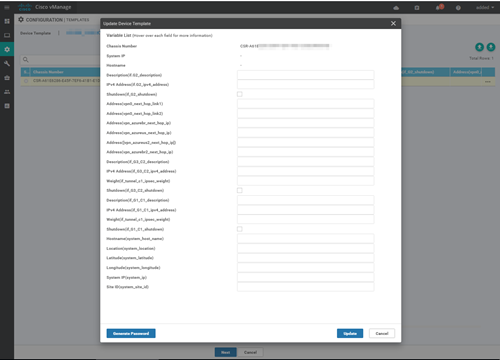
Task: Click IPv4 Address(if_G1_C1_ipv4_address) input
Action: click(x=306, y=210)
